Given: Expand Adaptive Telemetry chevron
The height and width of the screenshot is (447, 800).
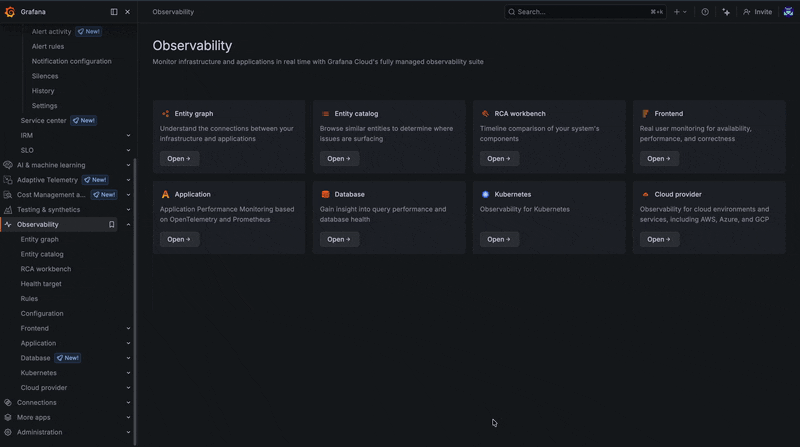Looking at the screenshot, I should [128, 180].
